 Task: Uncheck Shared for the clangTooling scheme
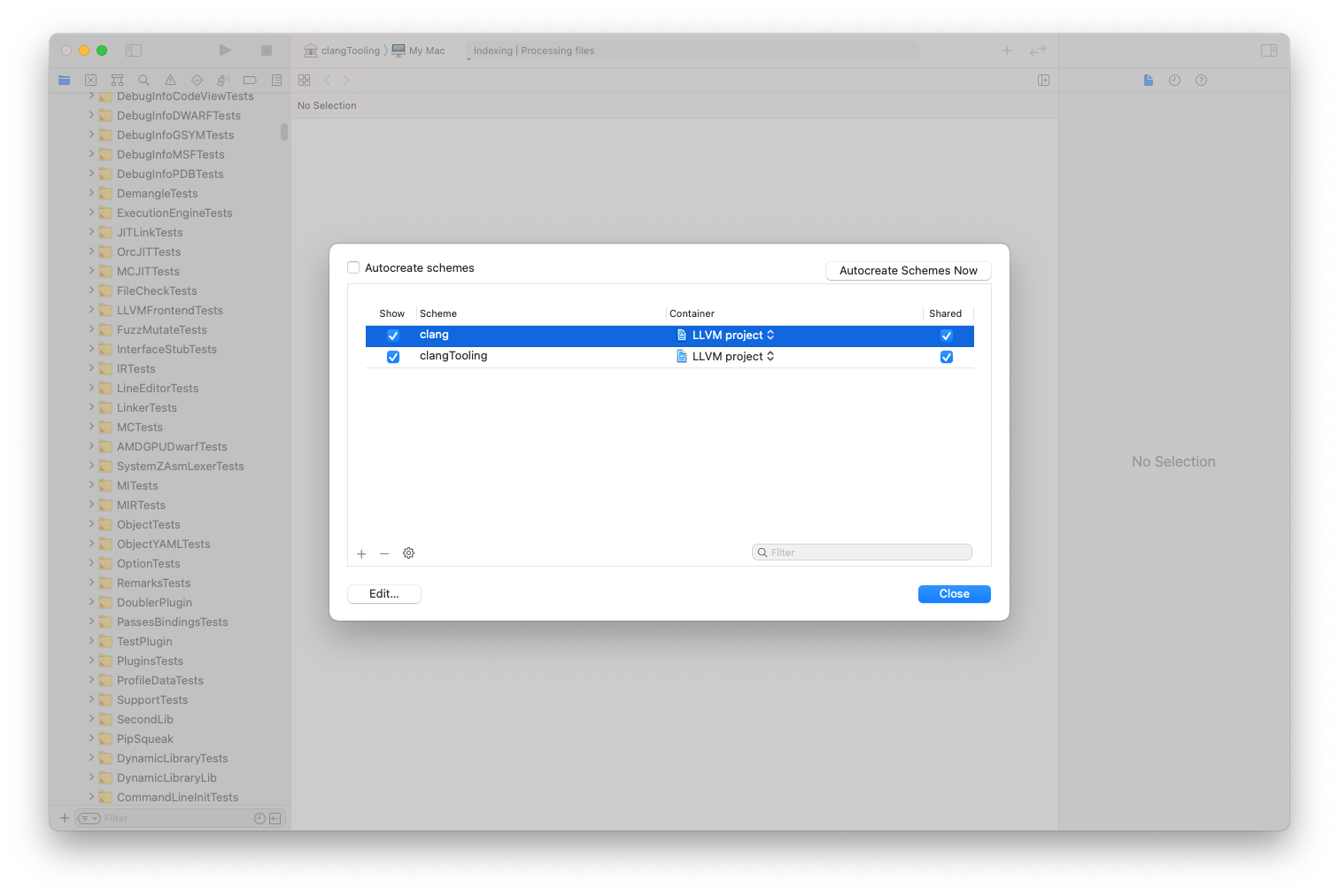pos(947,357)
